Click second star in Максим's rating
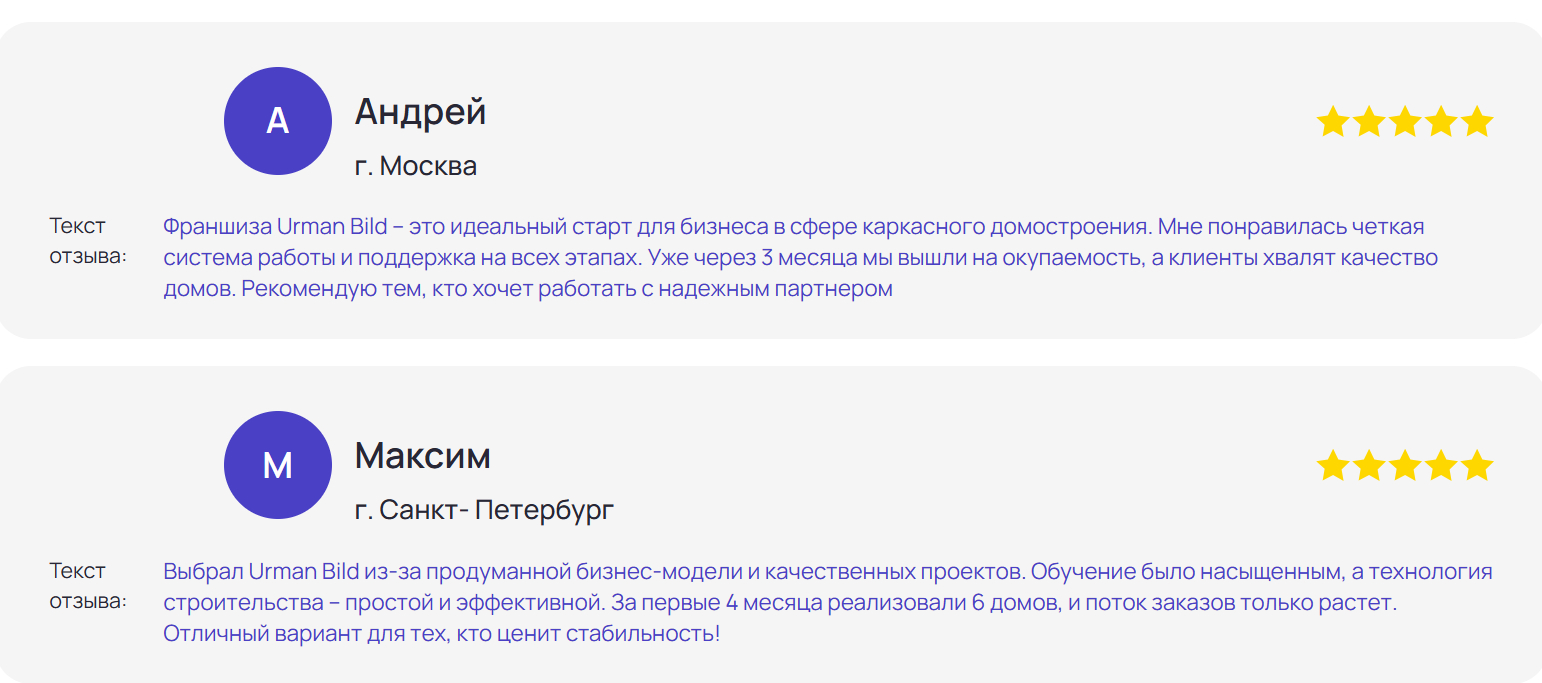Viewport: 1542px width, 683px height. point(1369,466)
